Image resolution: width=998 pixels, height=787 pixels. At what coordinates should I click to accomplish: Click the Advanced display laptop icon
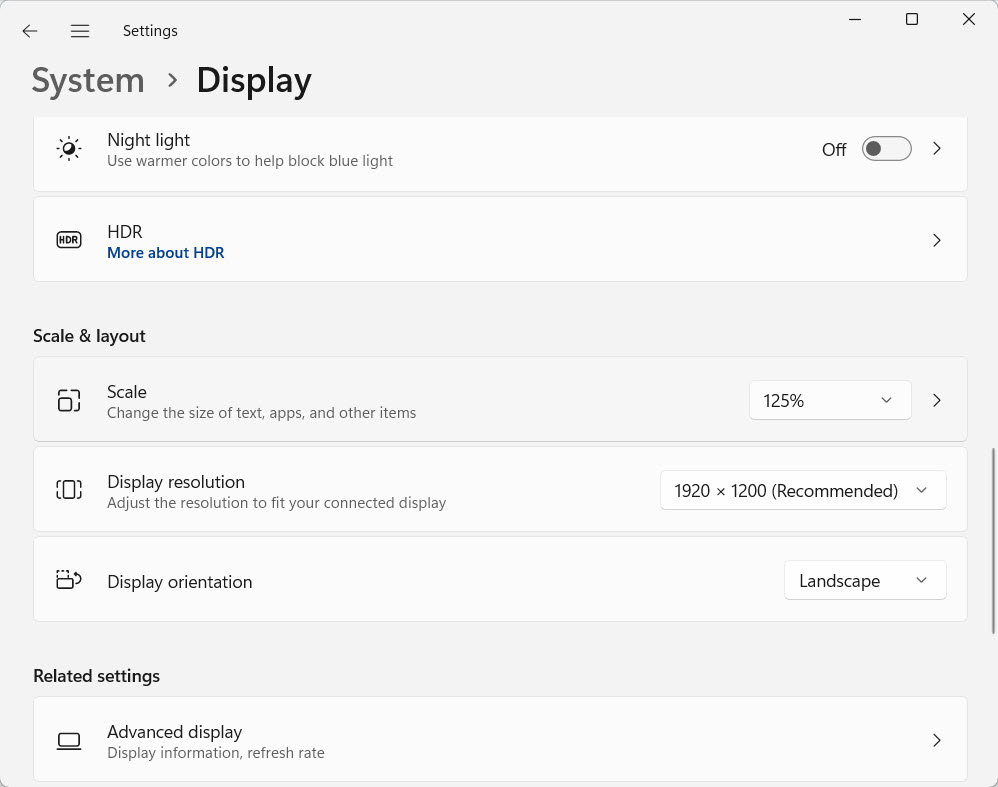68,741
